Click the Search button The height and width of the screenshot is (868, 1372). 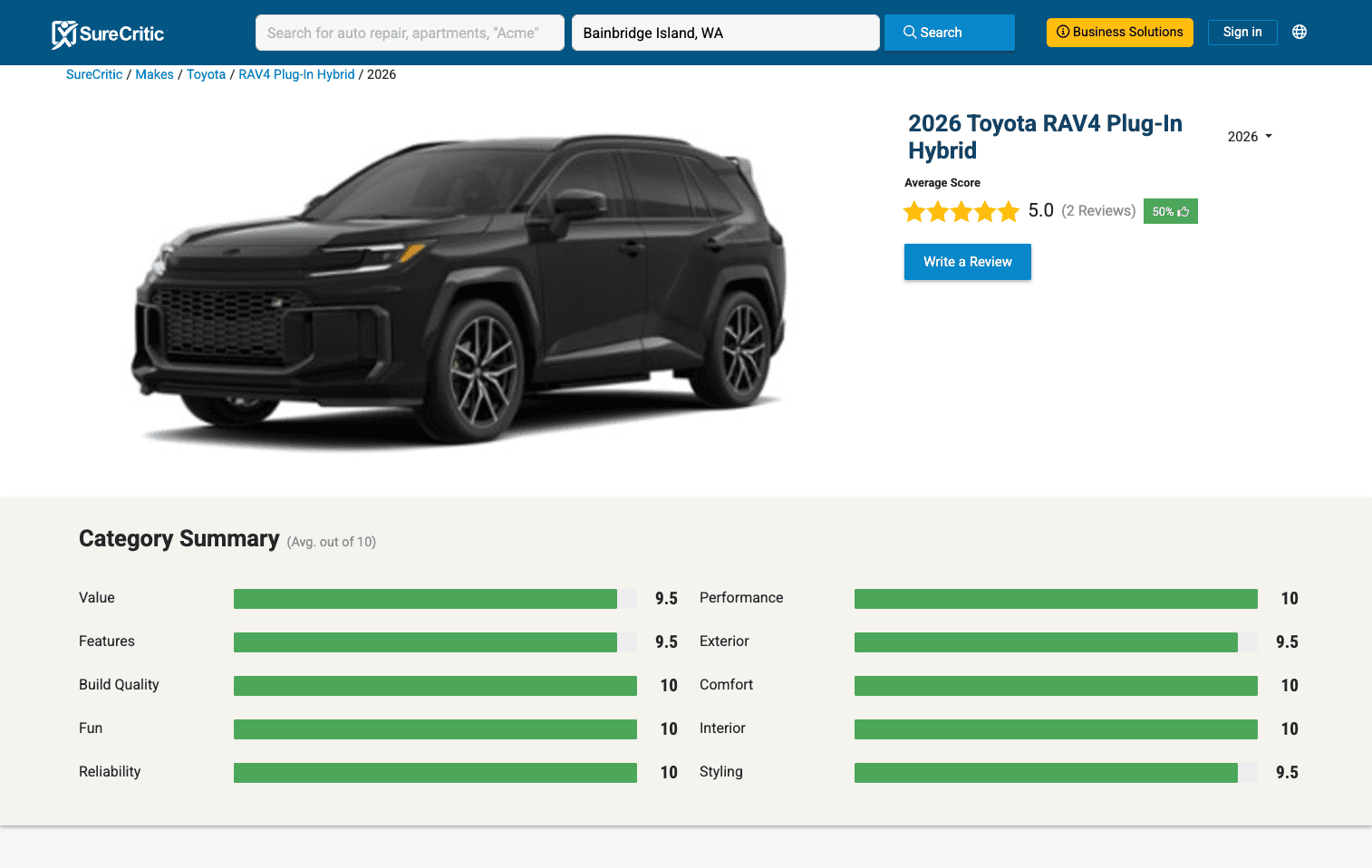[x=949, y=33]
